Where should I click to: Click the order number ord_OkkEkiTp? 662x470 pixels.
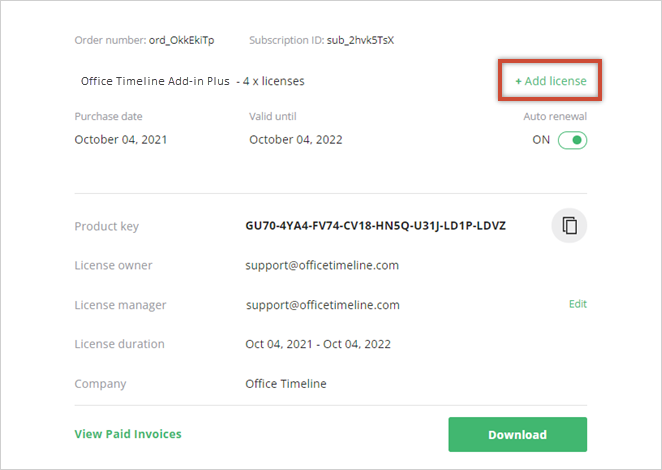(182, 40)
